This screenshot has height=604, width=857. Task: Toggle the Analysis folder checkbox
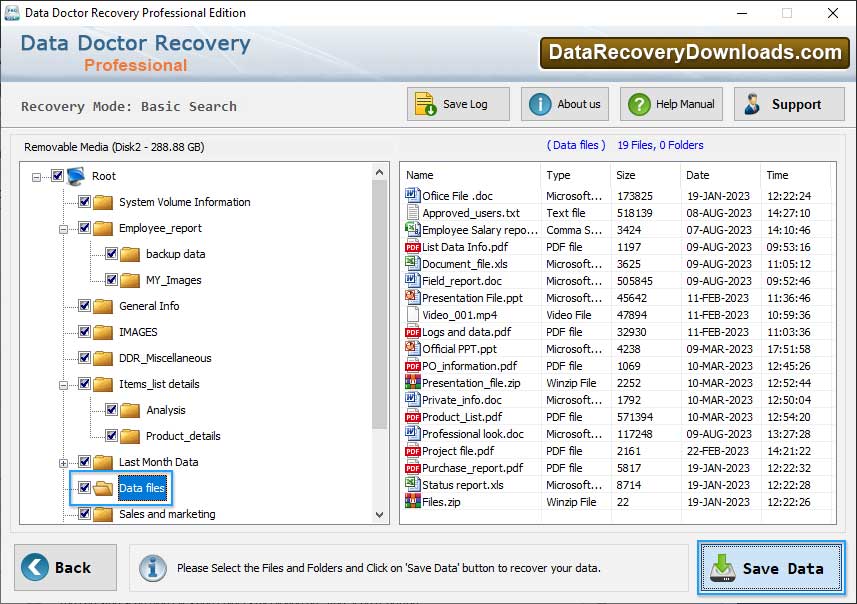click(x=111, y=409)
